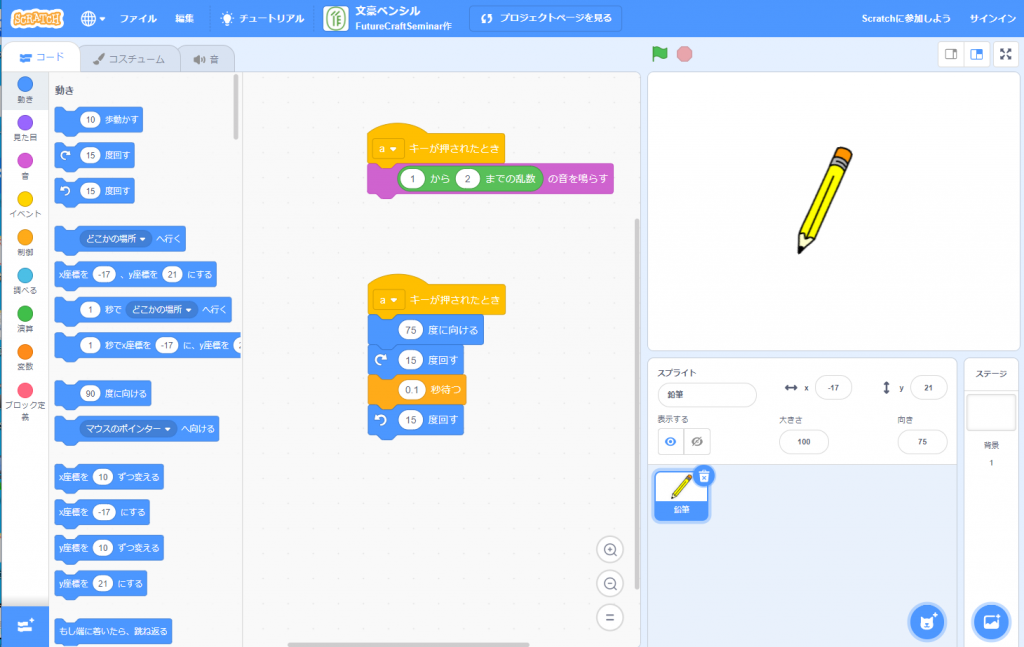
Task: Open the globe language dropdown
Action: pos(93,19)
